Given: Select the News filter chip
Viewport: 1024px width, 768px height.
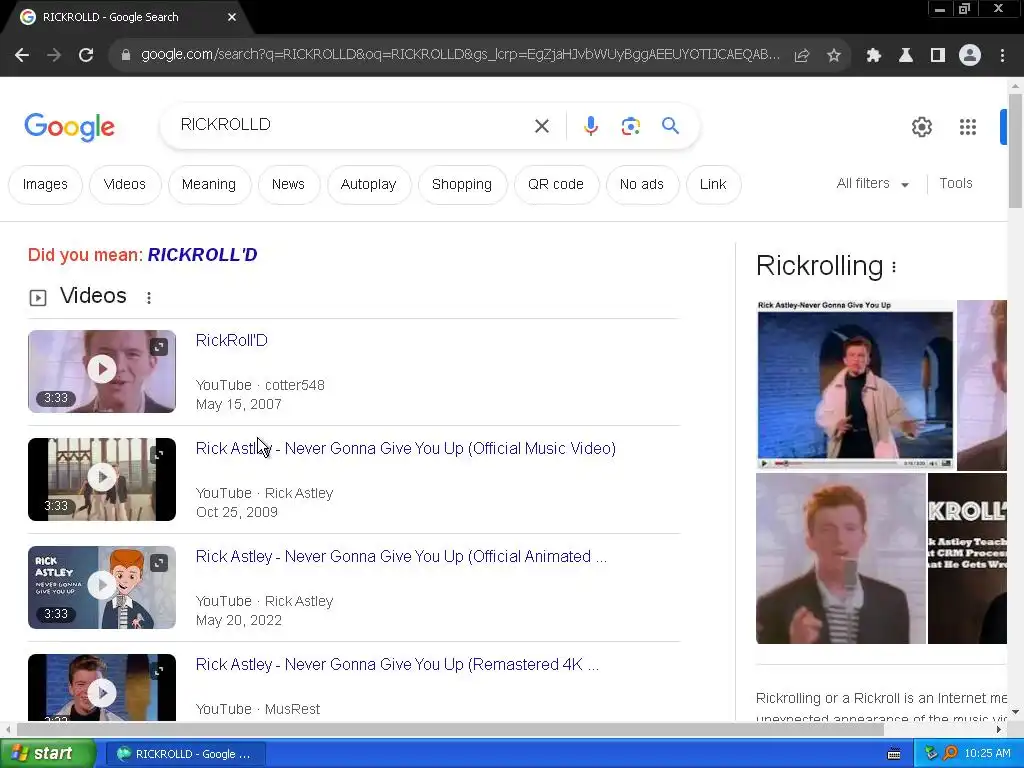Looking at the screenshot, I should coord(288,184).
